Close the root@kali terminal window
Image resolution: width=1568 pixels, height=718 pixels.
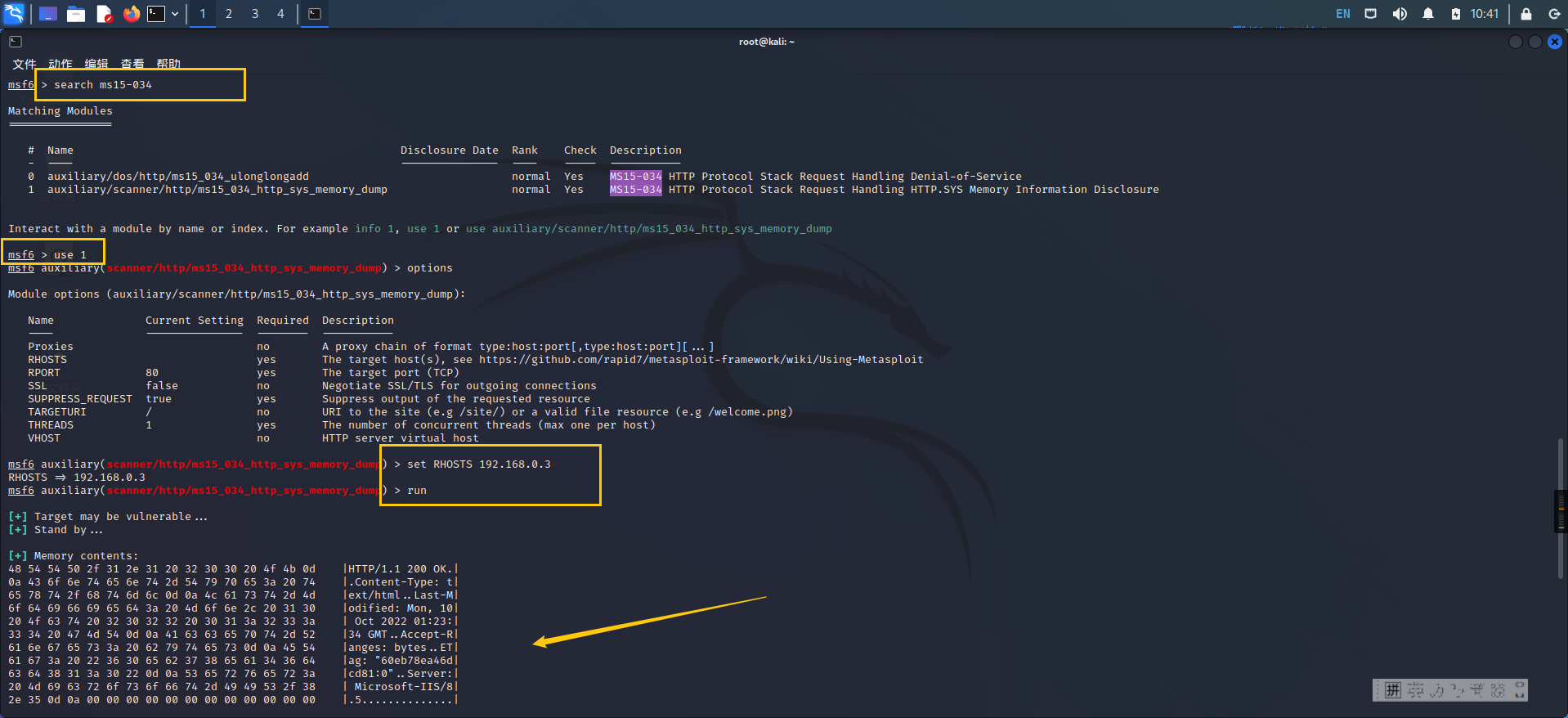pos(1555,42)
